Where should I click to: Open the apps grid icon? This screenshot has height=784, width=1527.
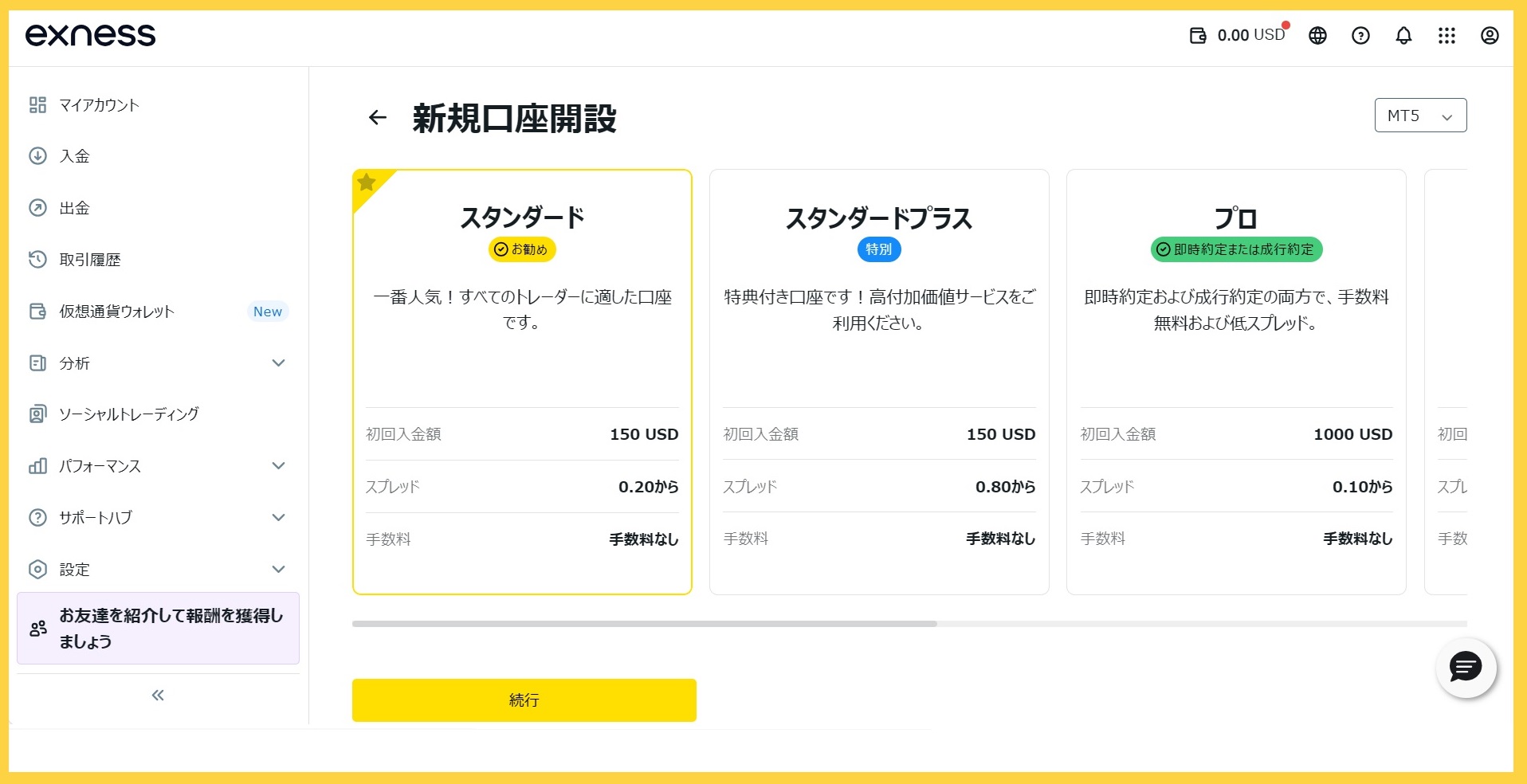point(1447,36)
